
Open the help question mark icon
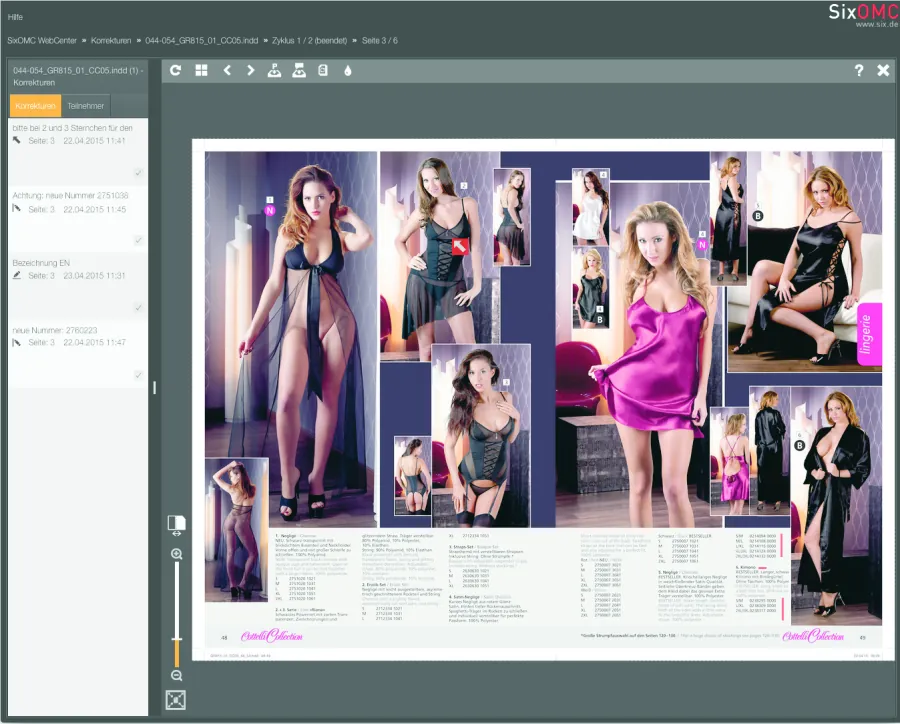858,71
